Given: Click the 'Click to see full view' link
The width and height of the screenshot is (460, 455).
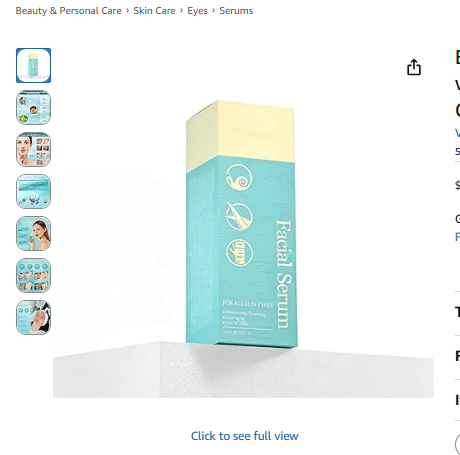Looking at the screenshot, I should pyautogui.click(x=245, y=436).
